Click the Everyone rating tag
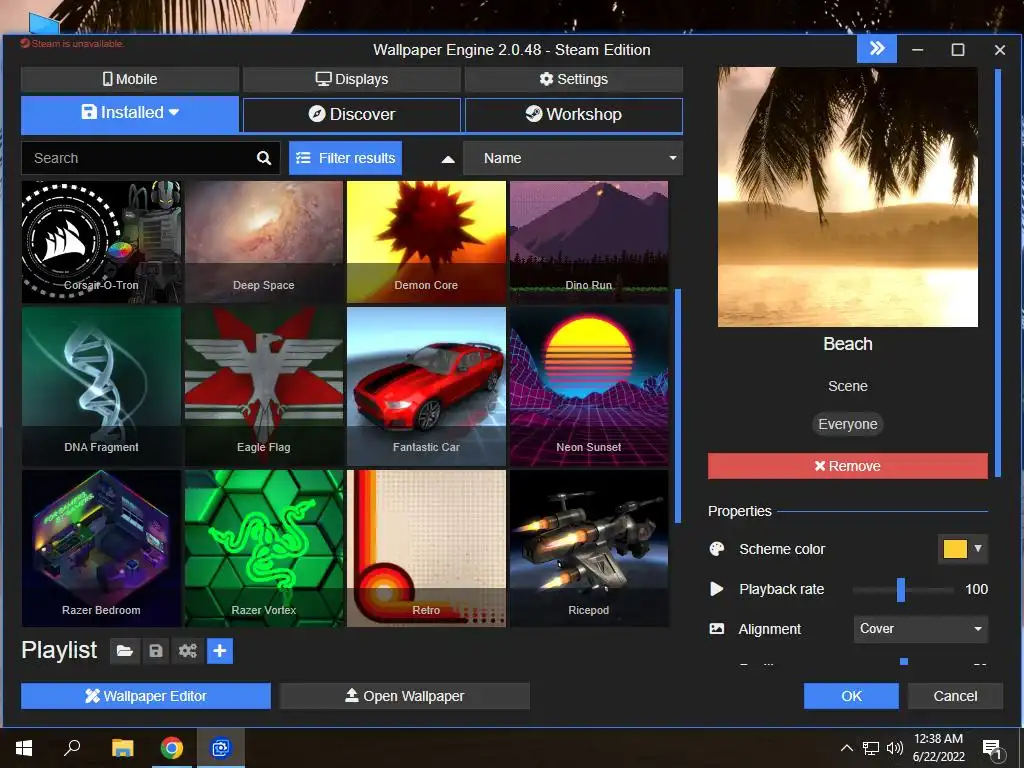 click(848, 424)
